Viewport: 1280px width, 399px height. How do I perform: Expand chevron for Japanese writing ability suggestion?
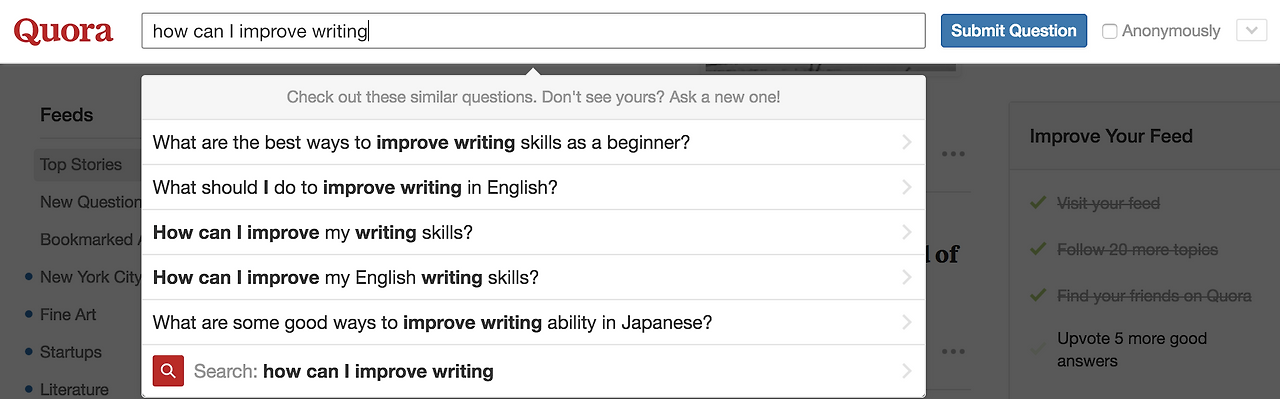907,322
